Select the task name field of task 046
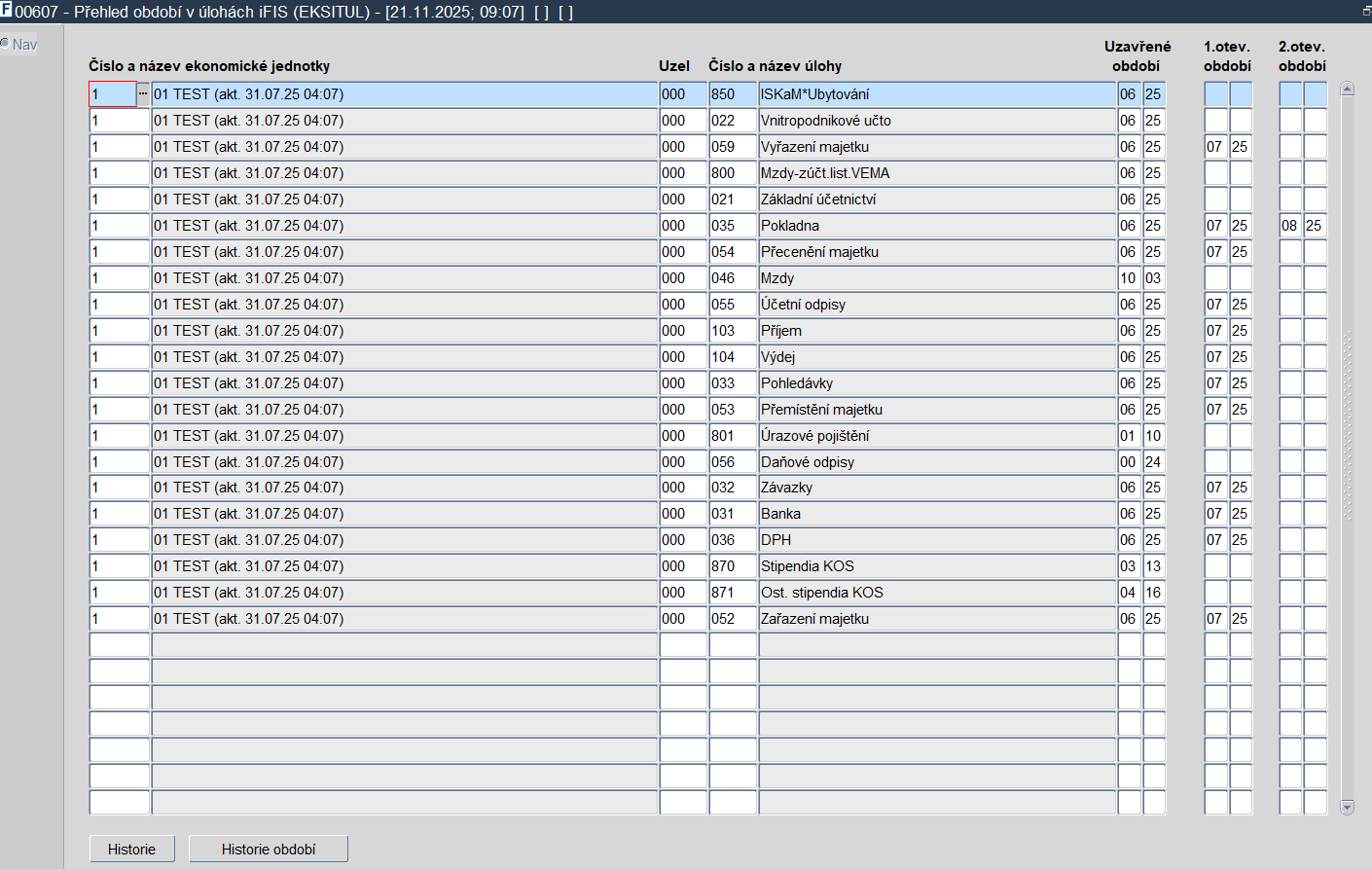This screenshot has width=1372, height=869. coord(937,278)
